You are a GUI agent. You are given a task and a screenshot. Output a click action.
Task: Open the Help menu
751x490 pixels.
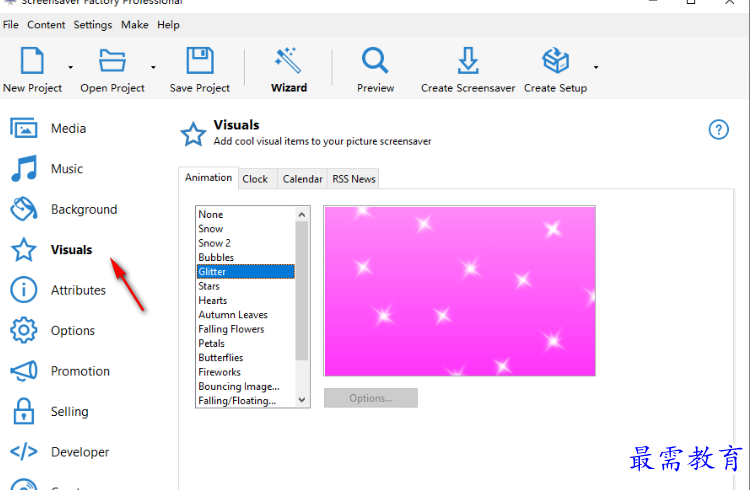pos(168,25)
